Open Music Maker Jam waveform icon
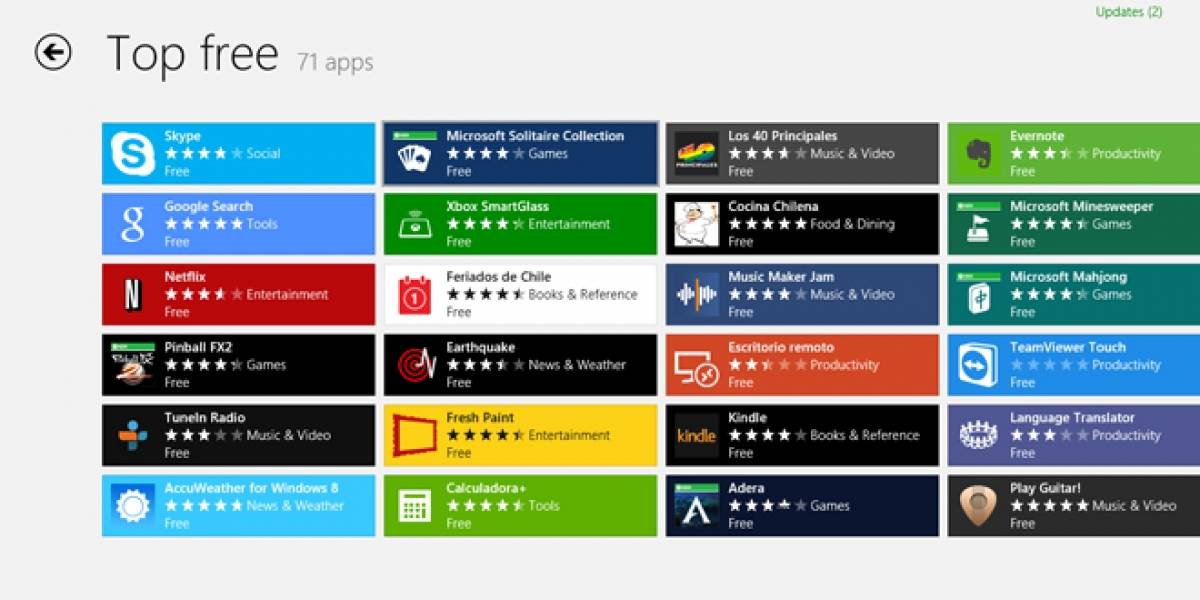Screen dimensions: 1200x600 (696, 295)
